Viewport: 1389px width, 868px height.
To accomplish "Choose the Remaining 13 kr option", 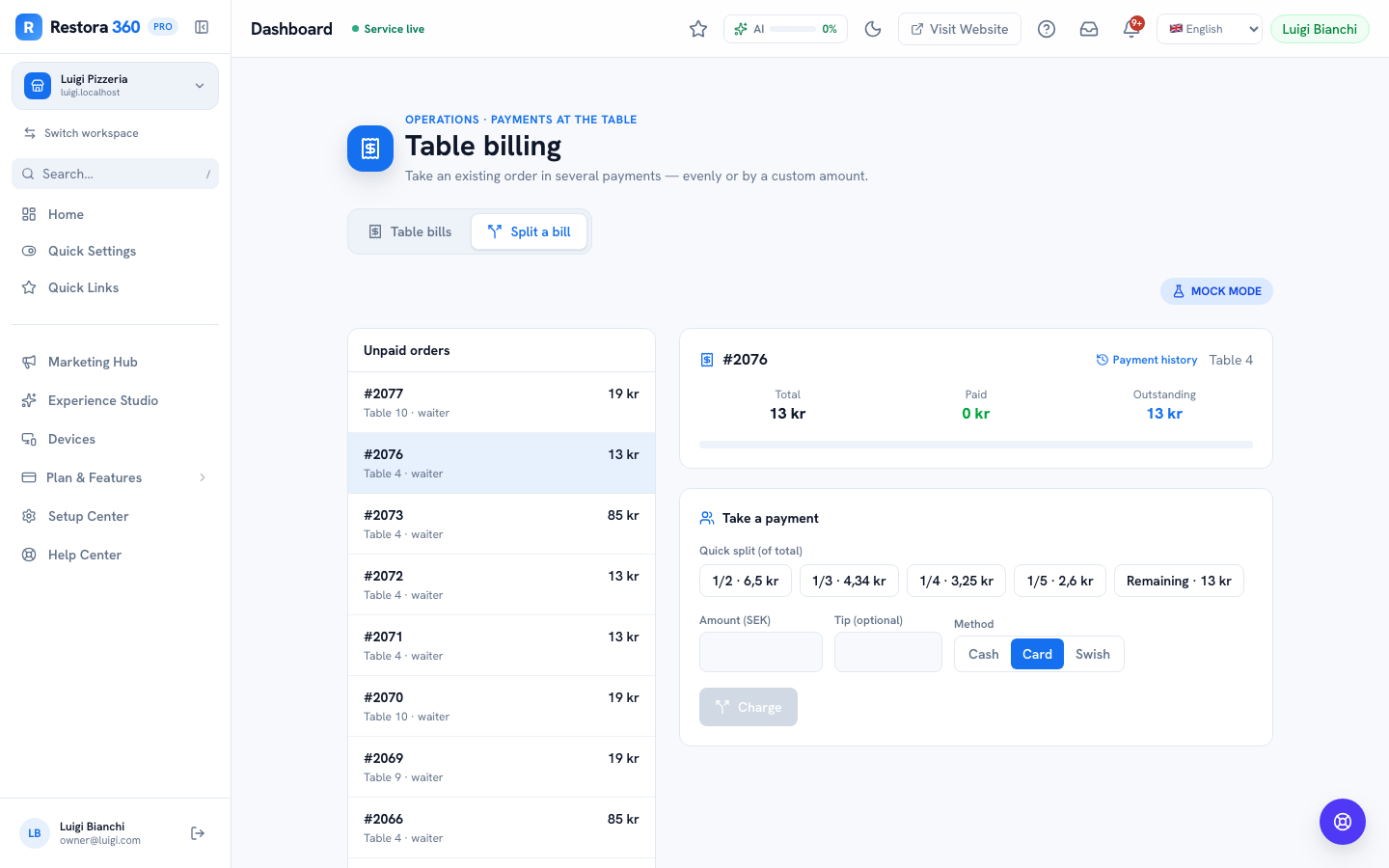I will [x=1179, y=581].
